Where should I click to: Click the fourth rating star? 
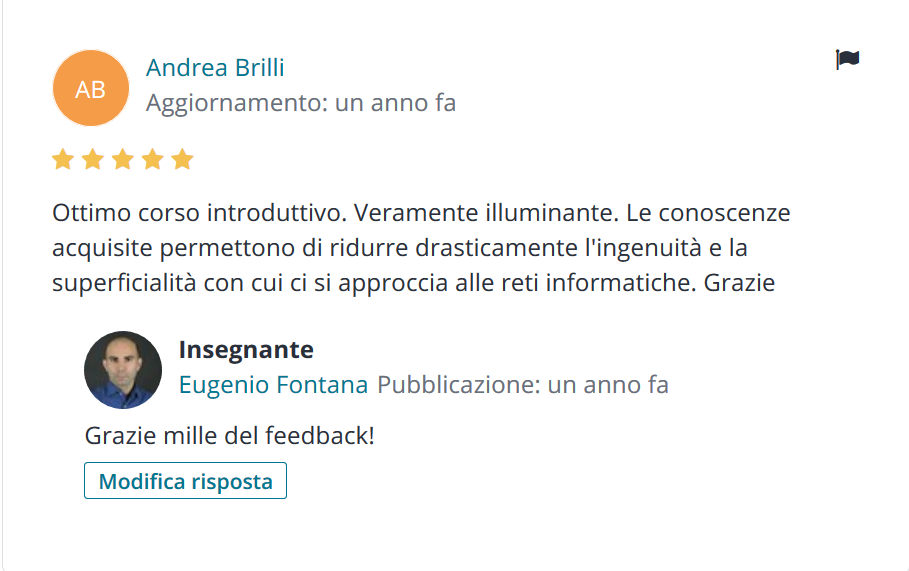(153, 159)
